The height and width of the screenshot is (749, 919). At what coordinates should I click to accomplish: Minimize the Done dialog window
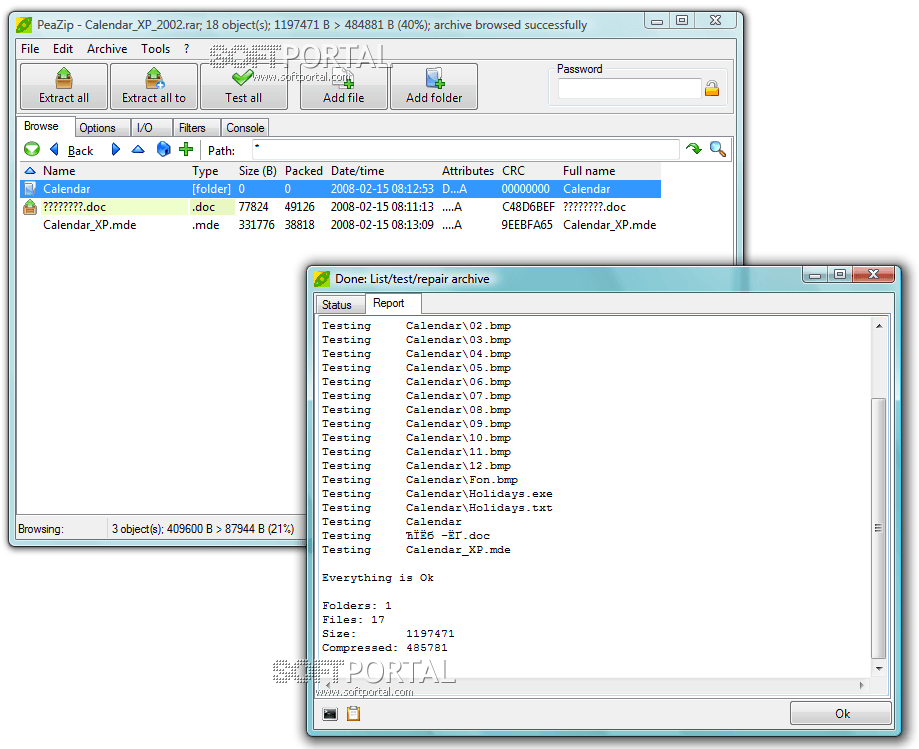tap(815, 274)
